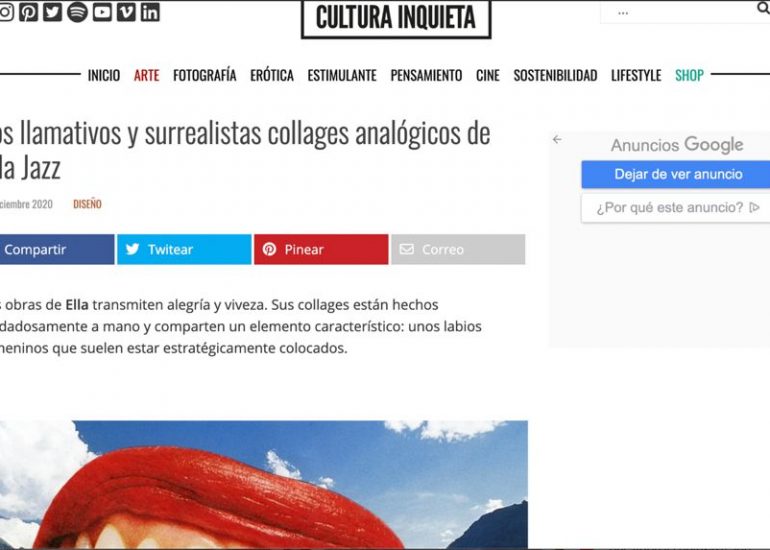Open the Vimeo social icon
The width and height of the screenshot is (770, 550).
[126, 12]
